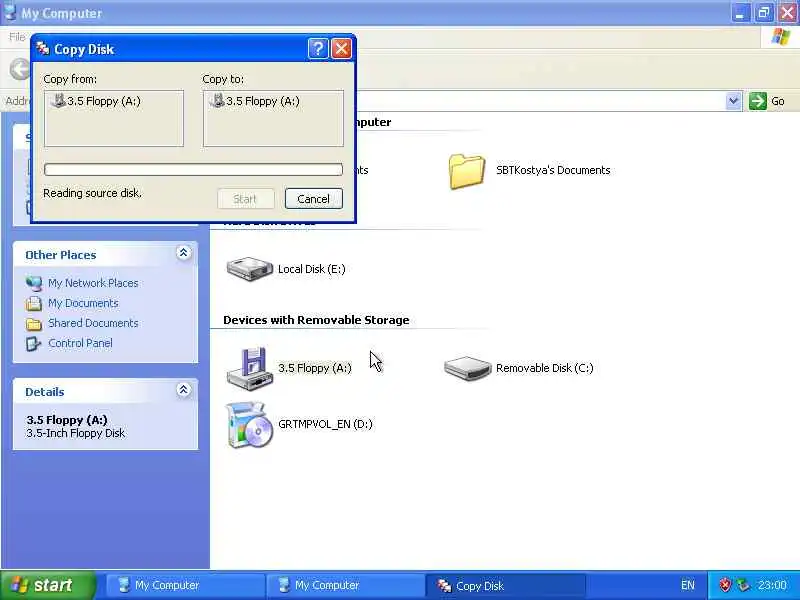This screenshot has width=800, height=600.
Task: Click the Cancel button in Copy Disk
Action: click(x=313, y=198)
